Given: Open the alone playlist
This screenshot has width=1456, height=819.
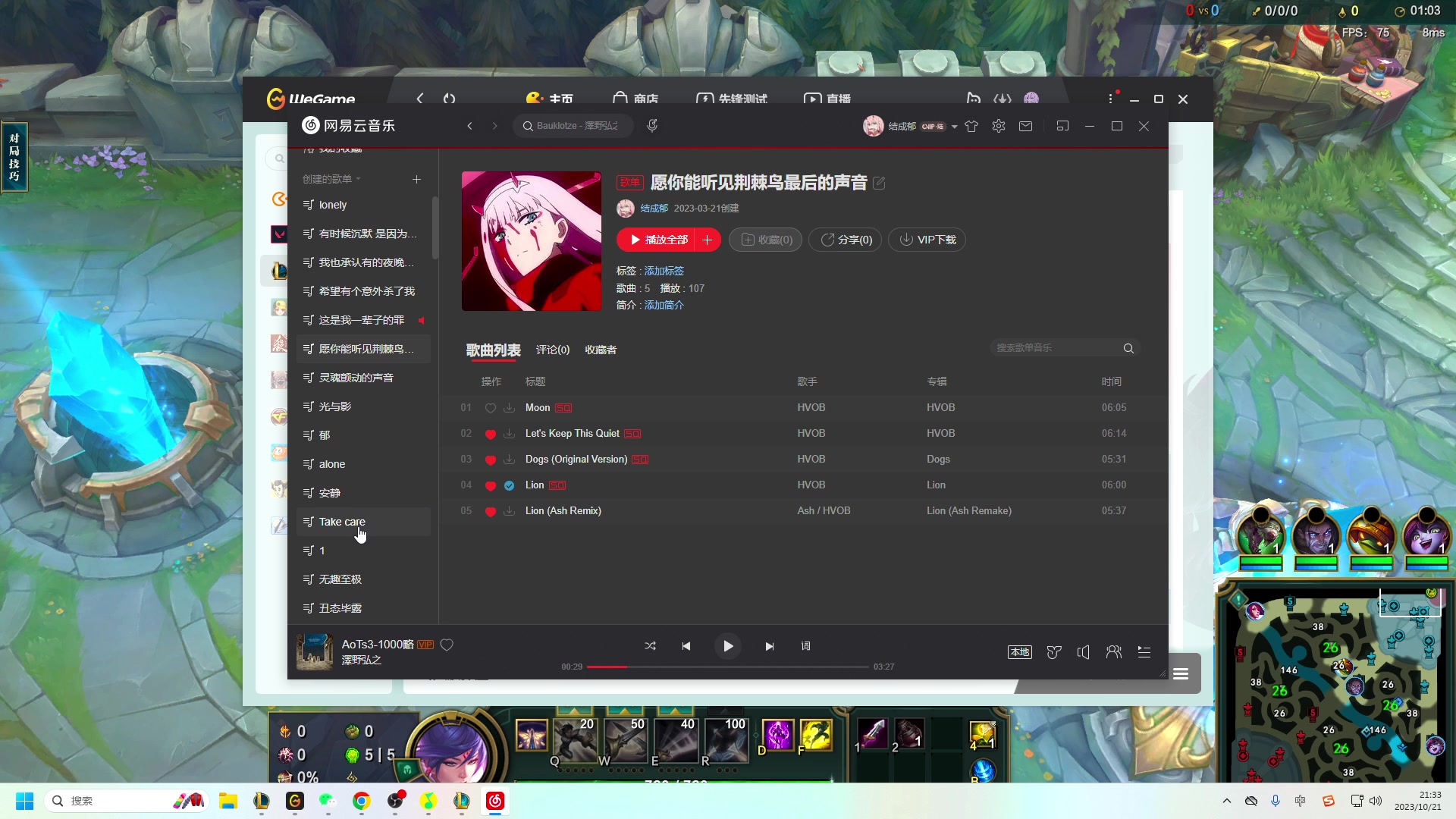Looking at the screenshot, I should (363, 464).
